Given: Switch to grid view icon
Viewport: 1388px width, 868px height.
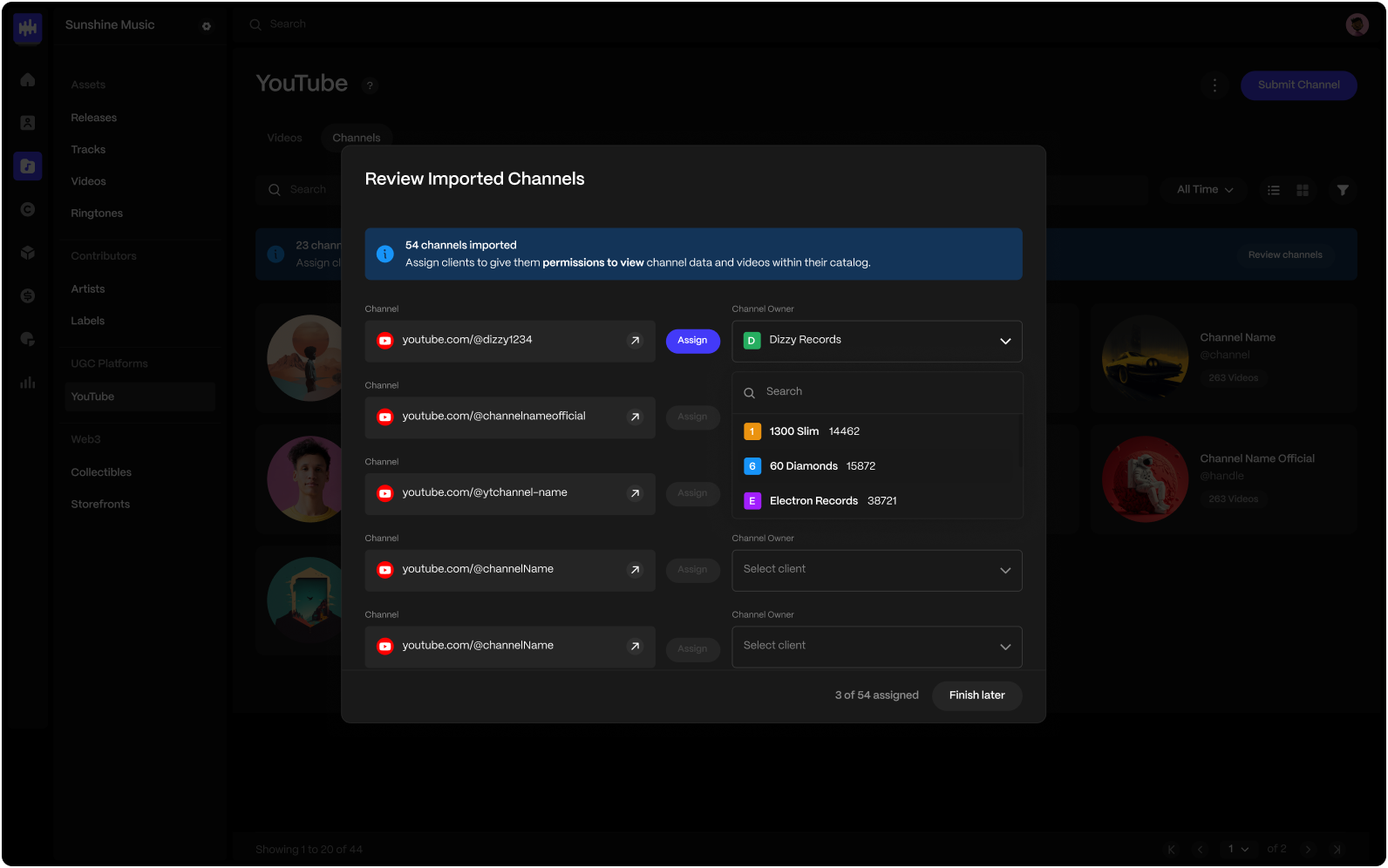Looking at the screenshot, I should click(1303, 190).
